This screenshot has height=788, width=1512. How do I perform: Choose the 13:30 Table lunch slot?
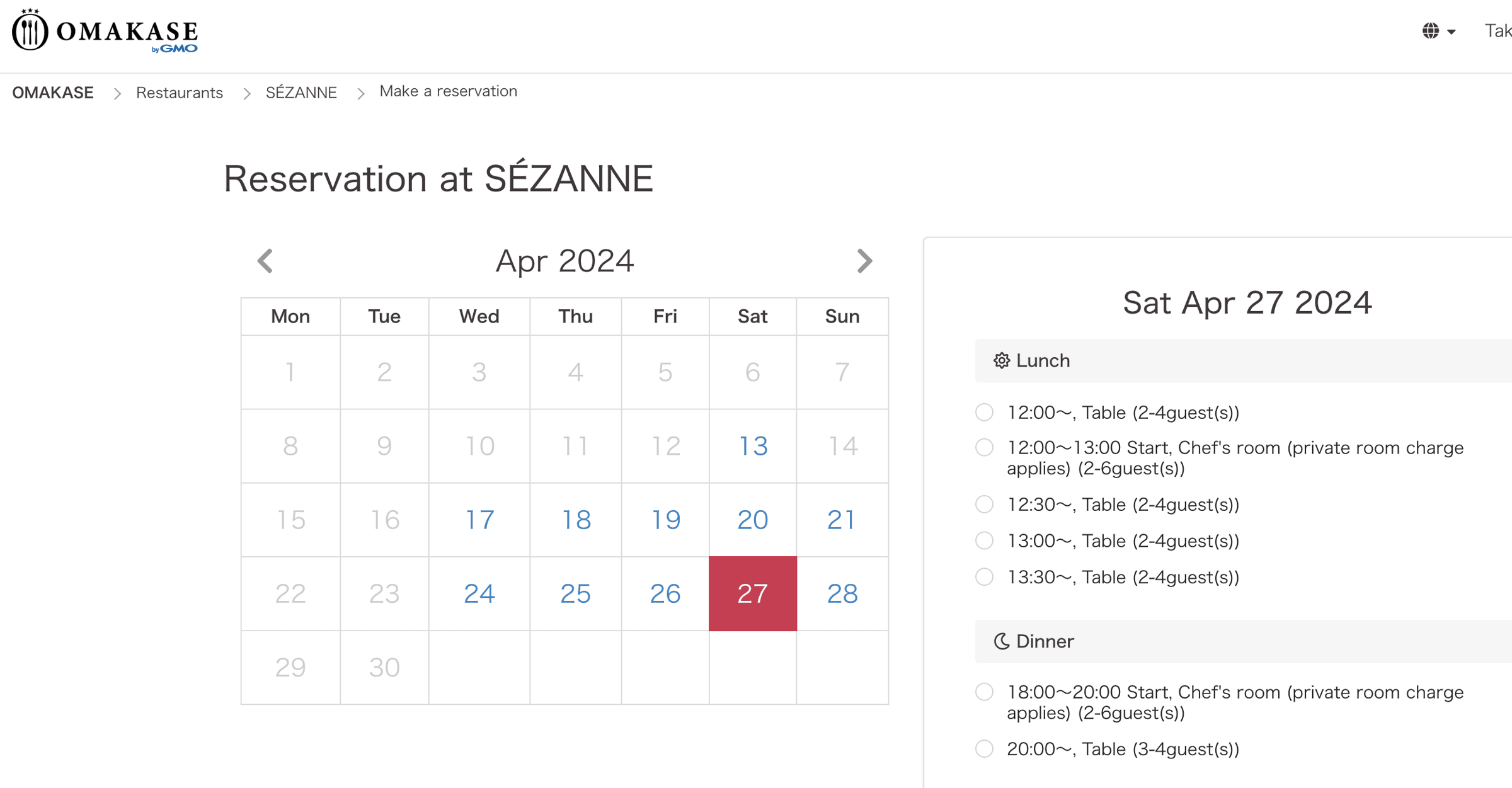pyautogui.click(x=985, y=577)
